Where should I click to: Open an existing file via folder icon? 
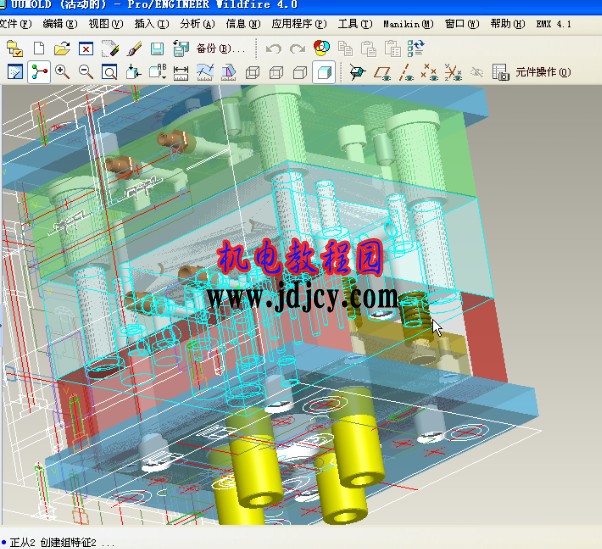pyautogui.click(x=62, y=49)
